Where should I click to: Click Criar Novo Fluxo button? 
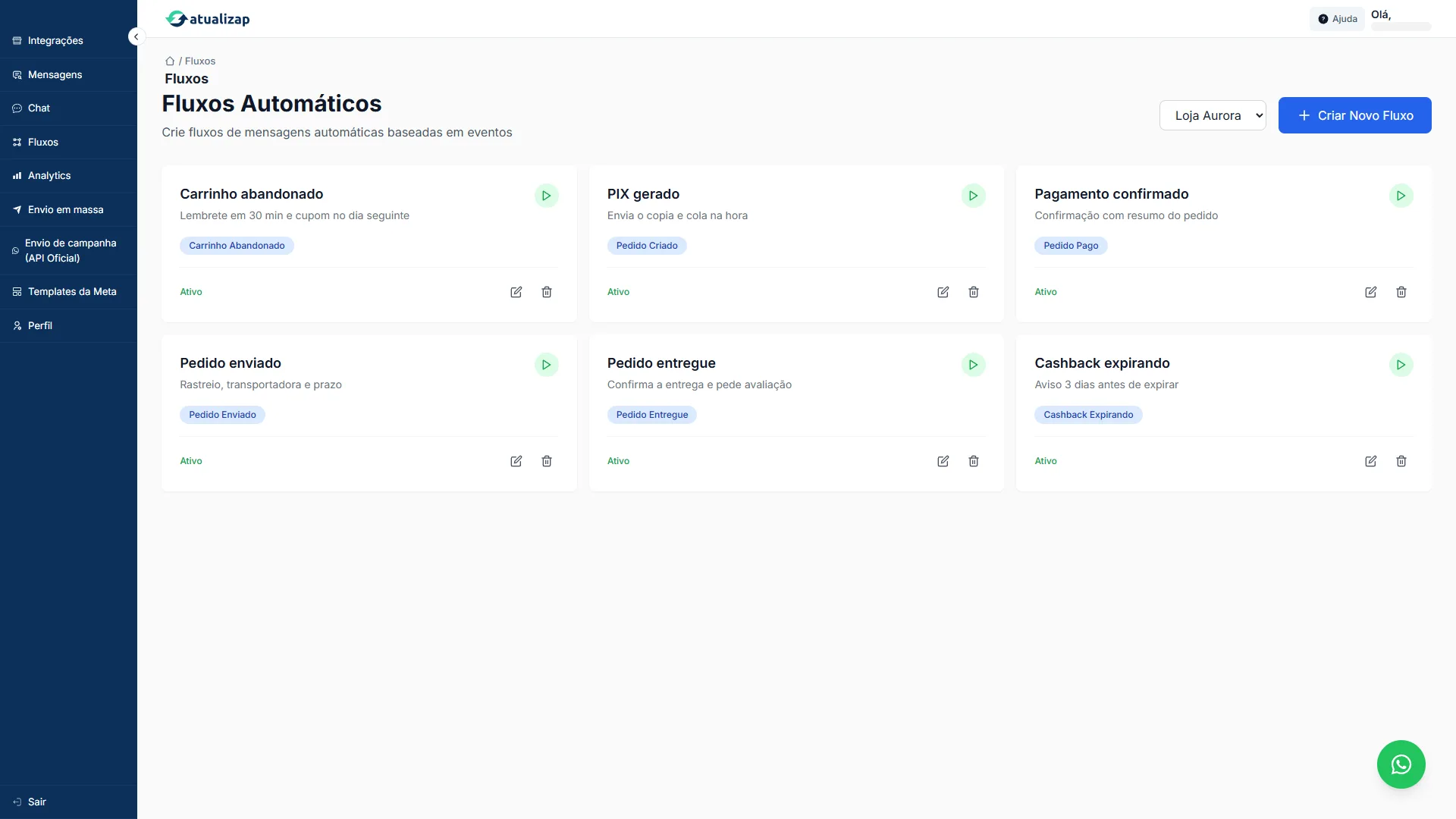tap(1354, 115)
